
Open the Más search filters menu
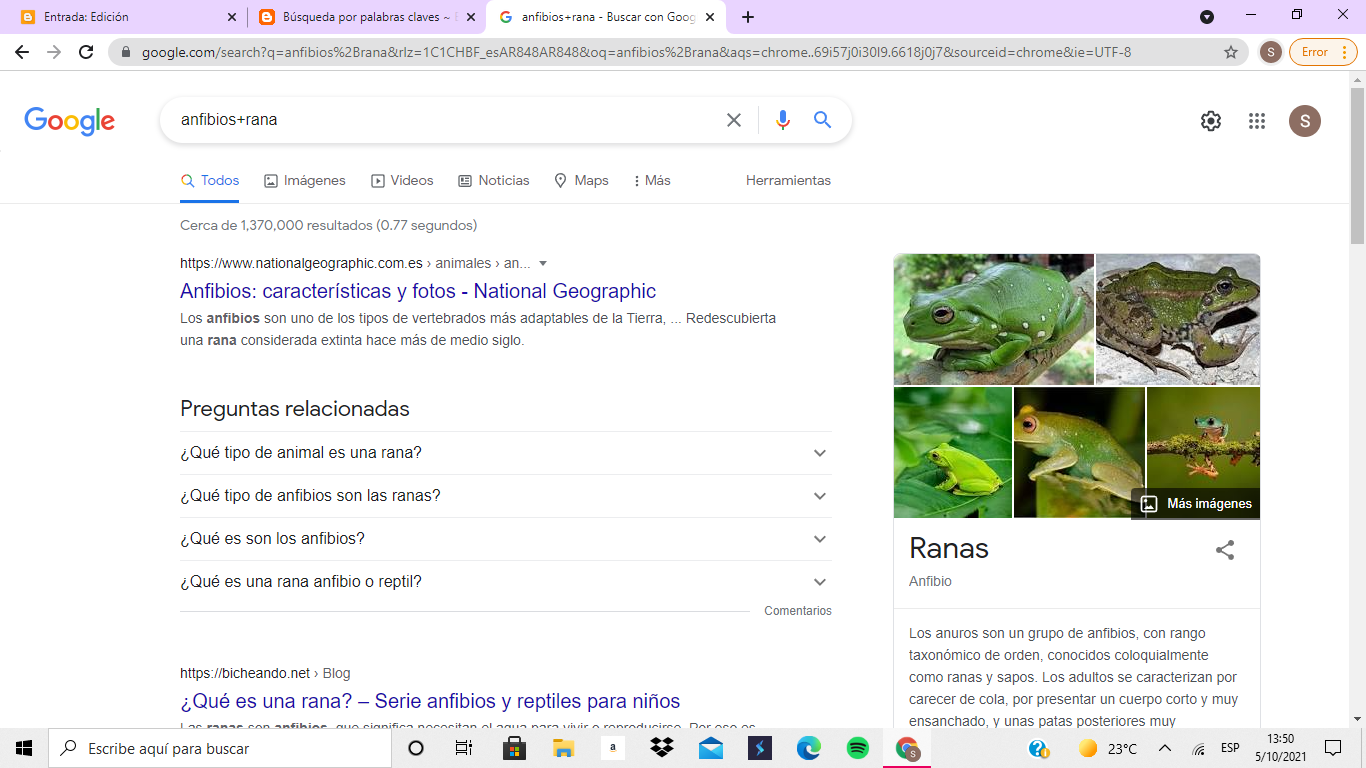(652, 181)
